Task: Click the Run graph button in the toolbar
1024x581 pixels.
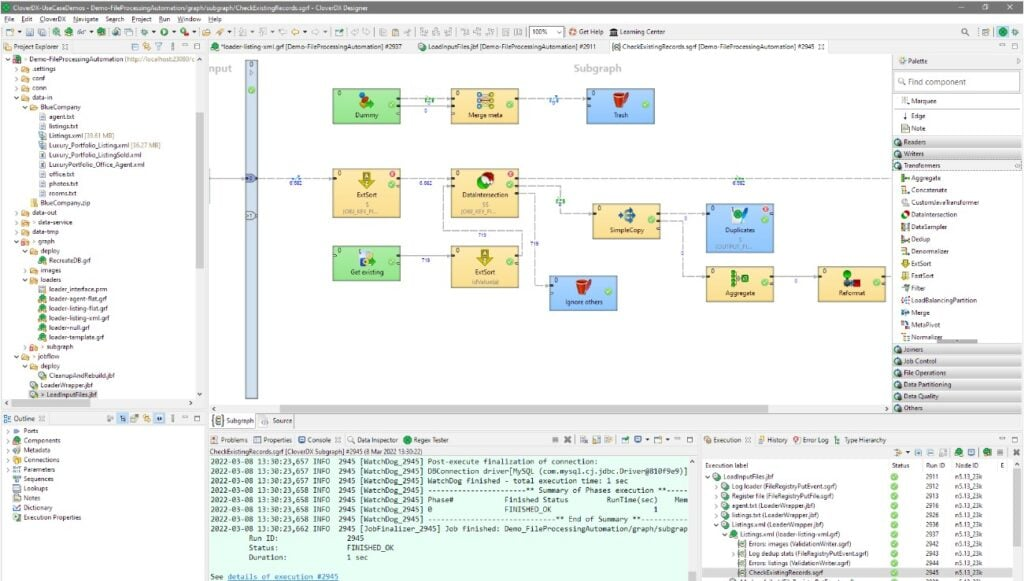Action: (163, 31)
